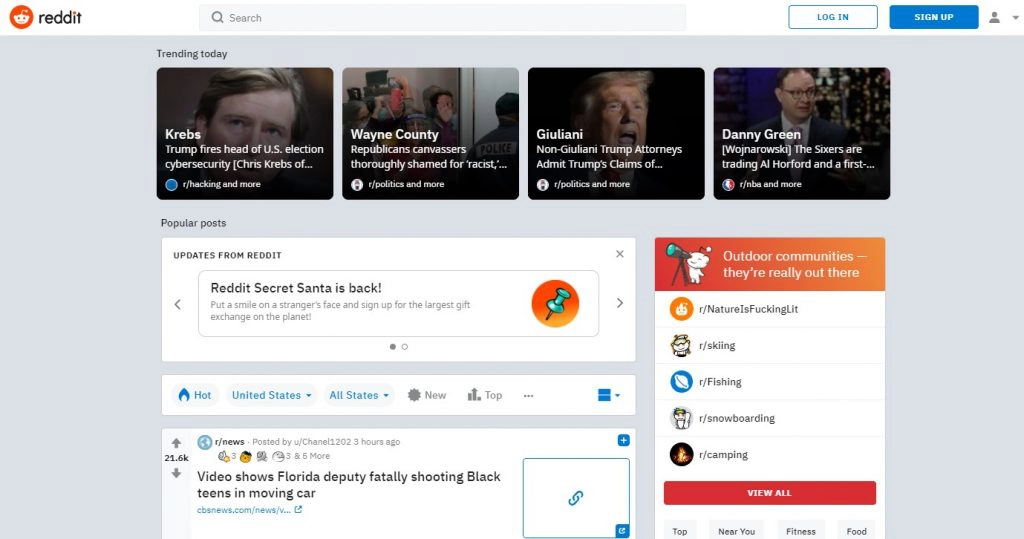Go to next update with right chevron
This screenshot has height=539, width=1024.
(620, 303)
